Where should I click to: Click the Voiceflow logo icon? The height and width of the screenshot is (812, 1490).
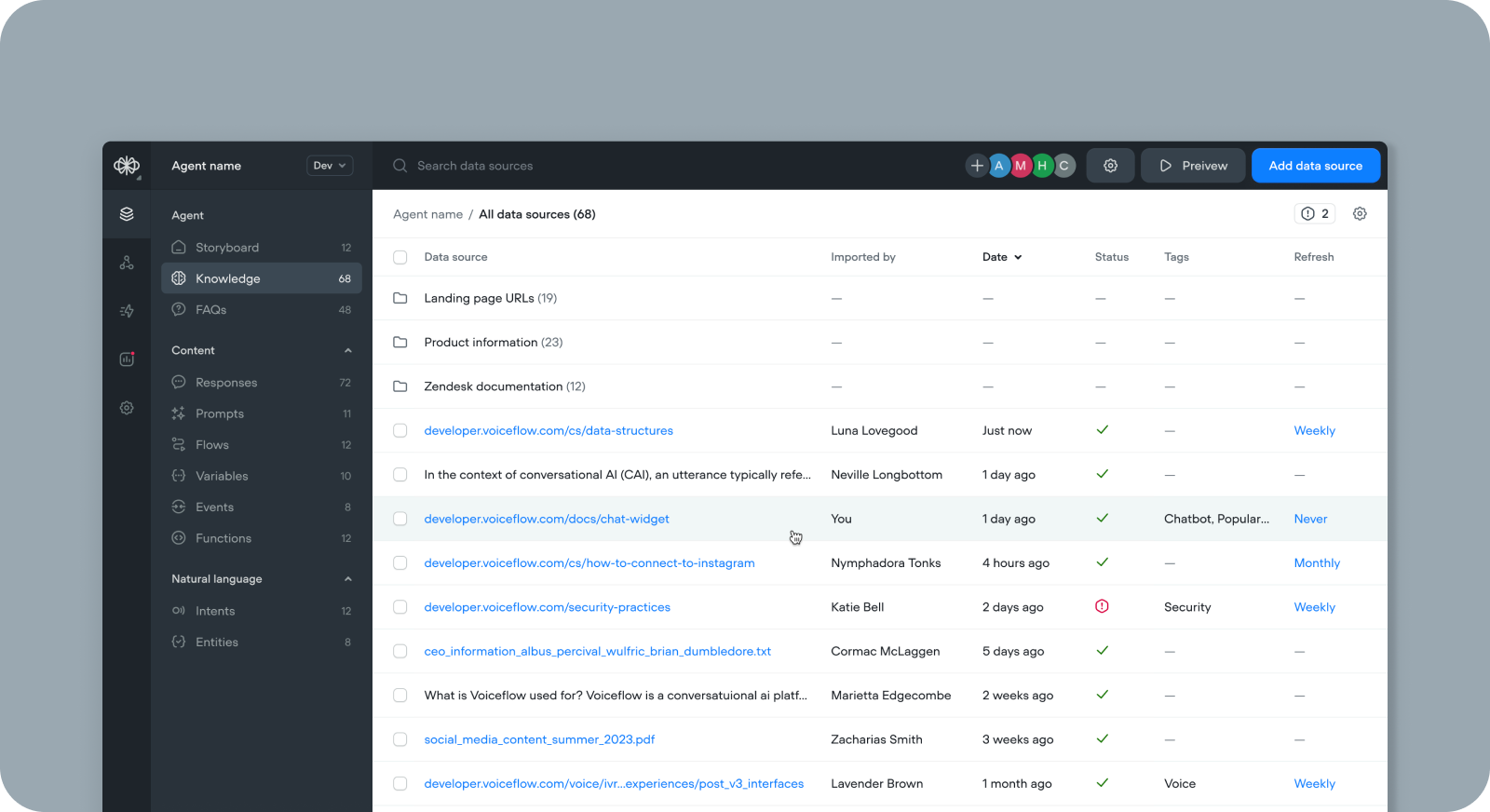click(x=127, y=166)
